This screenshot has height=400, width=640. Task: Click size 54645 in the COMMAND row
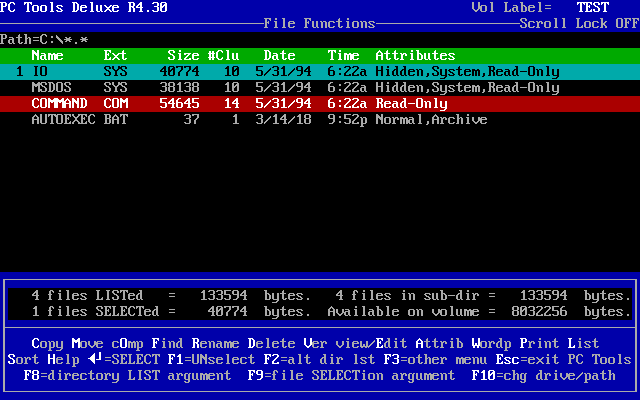(180, 103)
